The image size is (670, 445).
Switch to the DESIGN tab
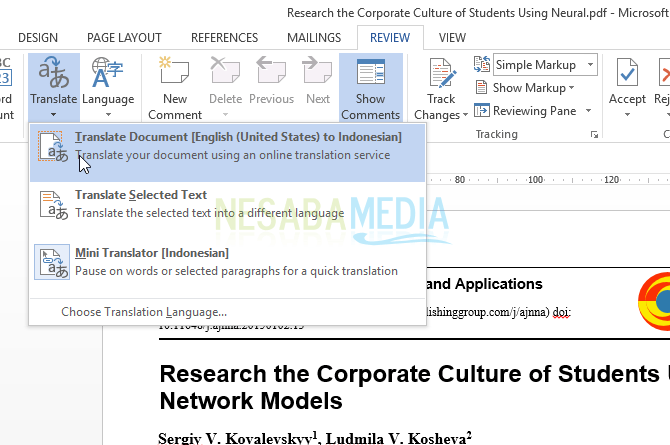[38, 38]
